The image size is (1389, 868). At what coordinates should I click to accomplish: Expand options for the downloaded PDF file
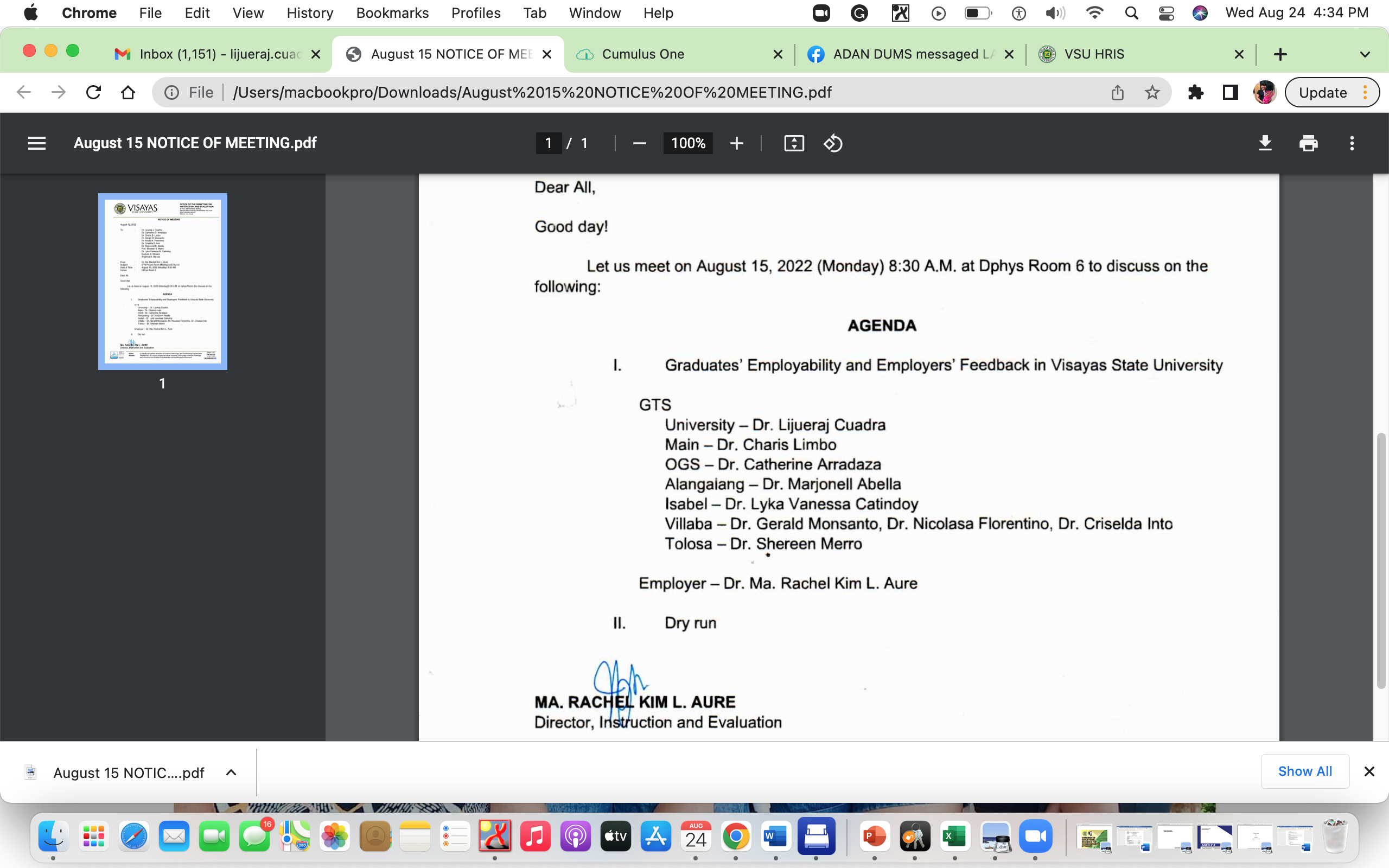coord(231,772)
